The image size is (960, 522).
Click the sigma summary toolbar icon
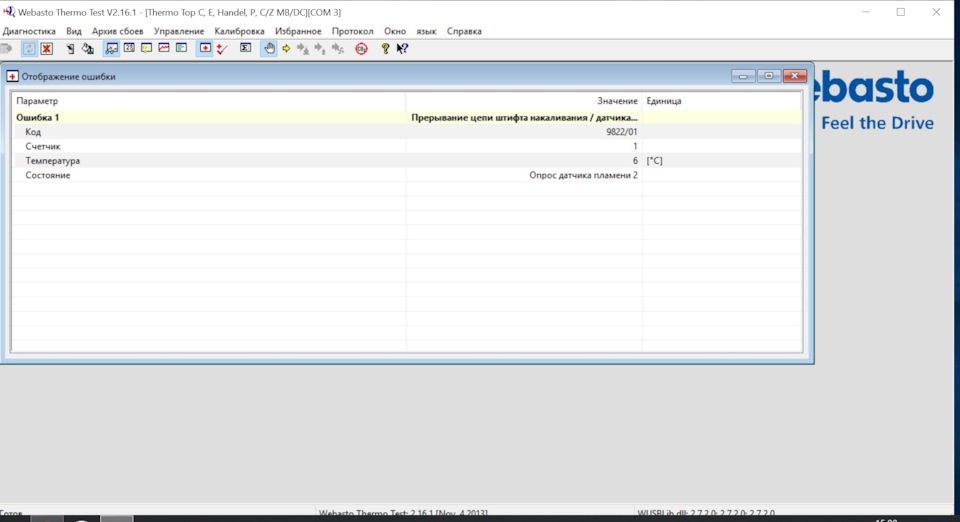tap(246, 48)
